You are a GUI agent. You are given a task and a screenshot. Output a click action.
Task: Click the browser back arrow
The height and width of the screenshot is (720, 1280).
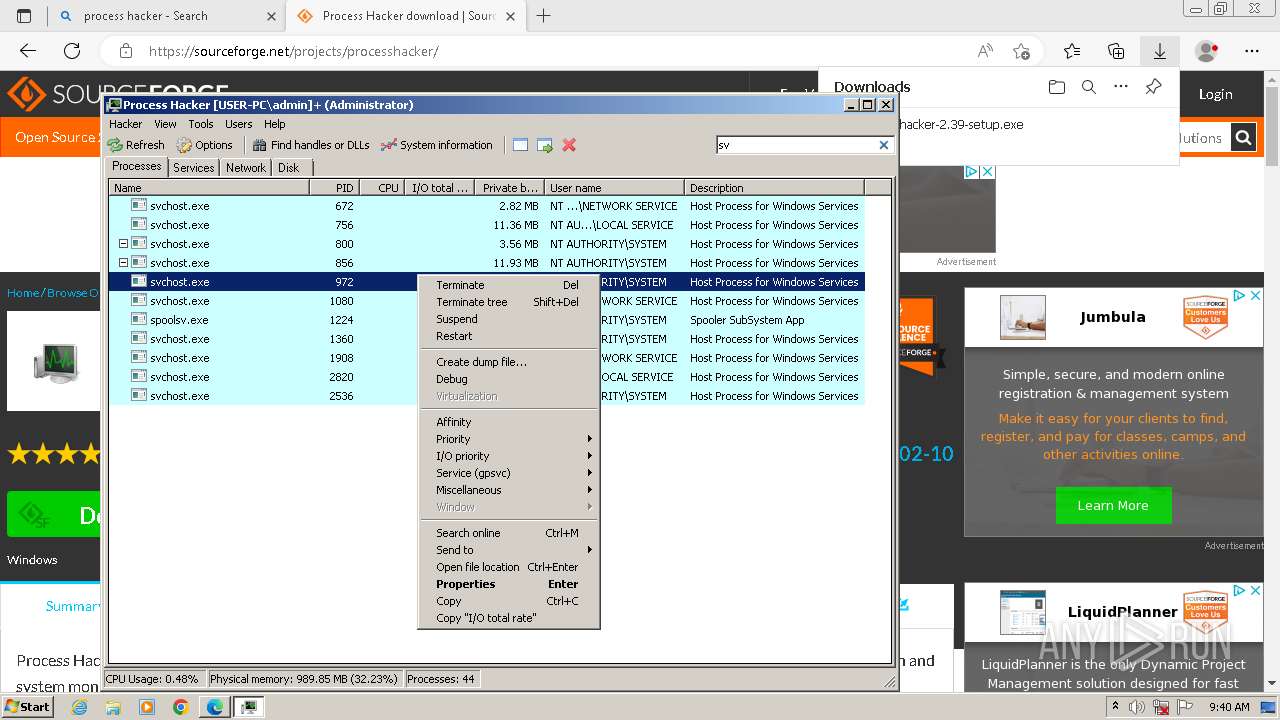28,51
